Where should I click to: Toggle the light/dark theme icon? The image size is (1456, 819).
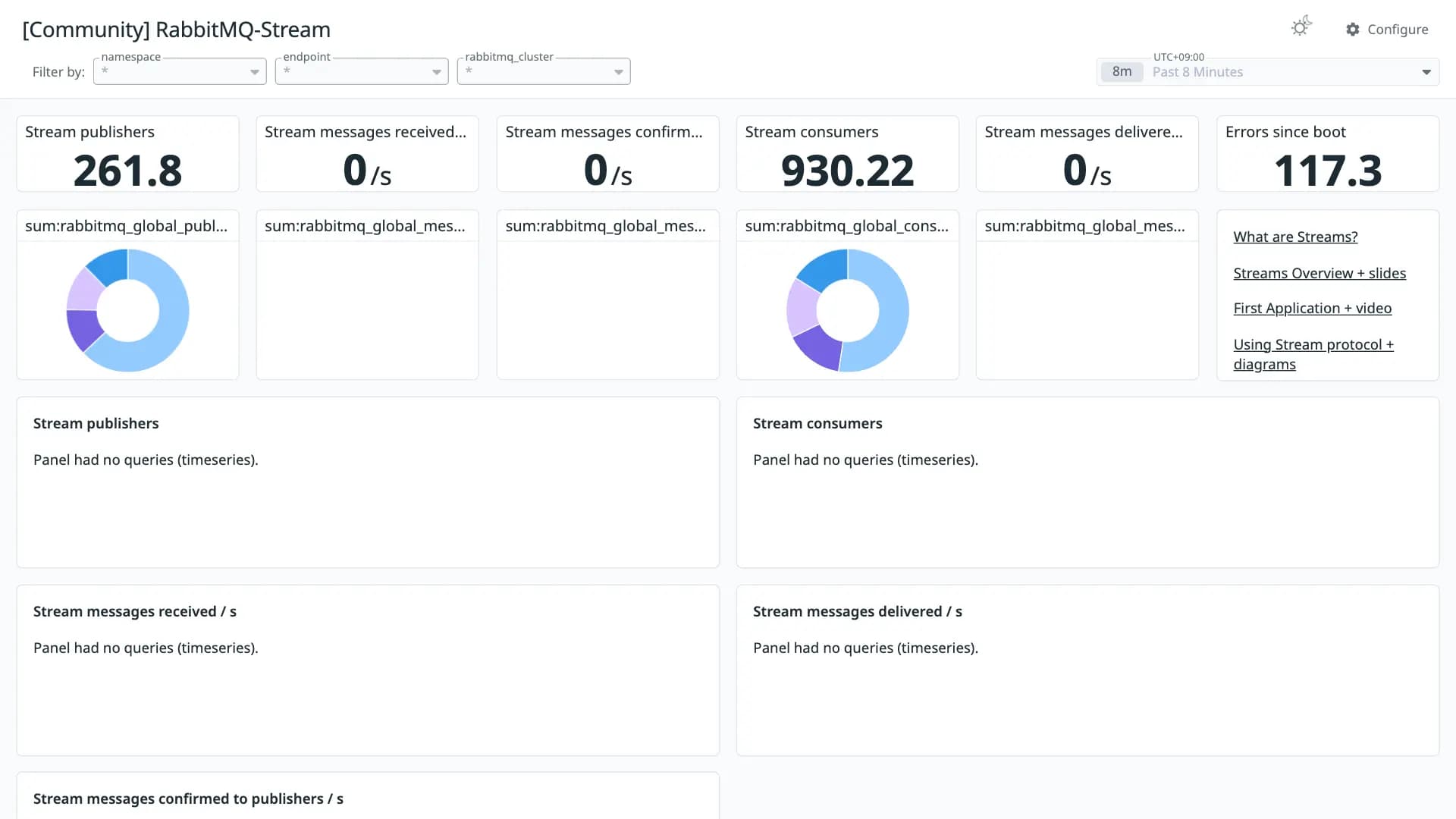coord(1301,27)
